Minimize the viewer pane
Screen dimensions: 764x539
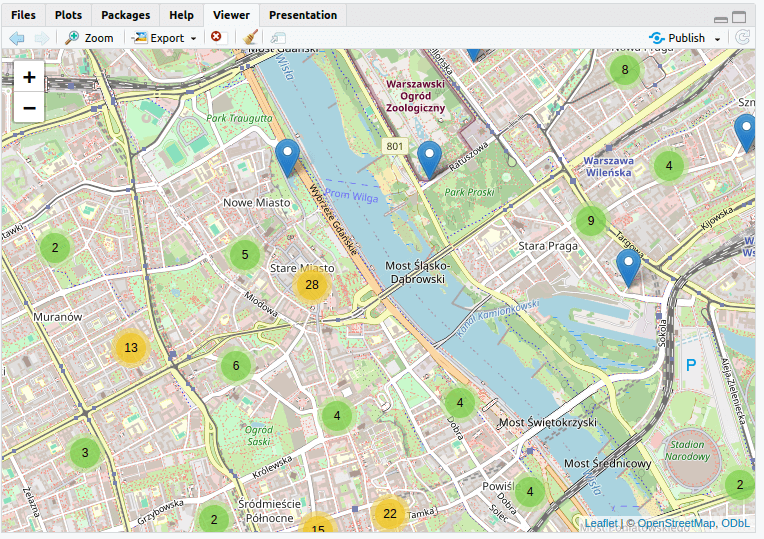721,19
